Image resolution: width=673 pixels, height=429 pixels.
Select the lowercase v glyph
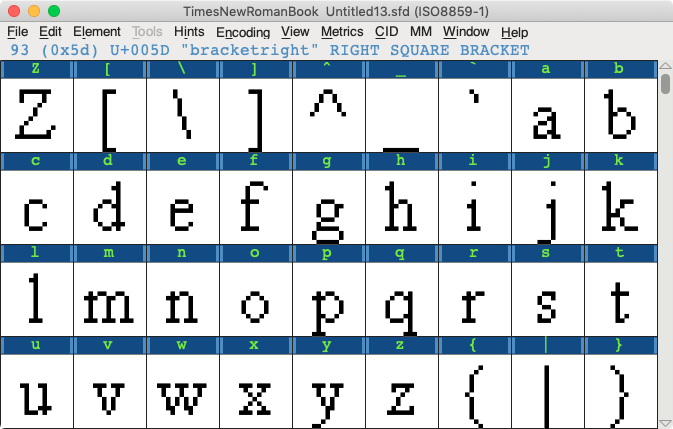pyautogui.click(x=110, y=391)
